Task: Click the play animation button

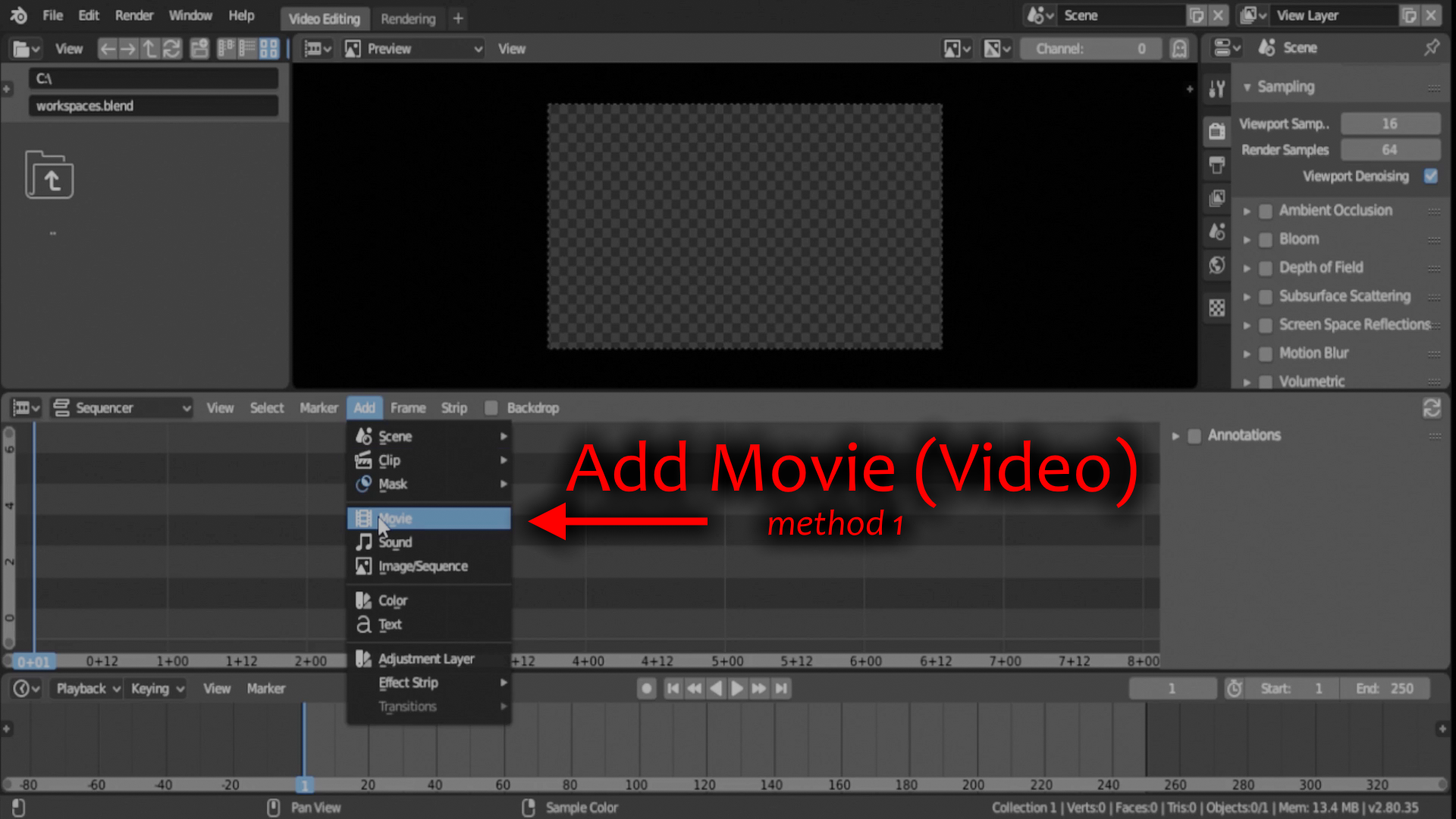Action: click(736, 689)
